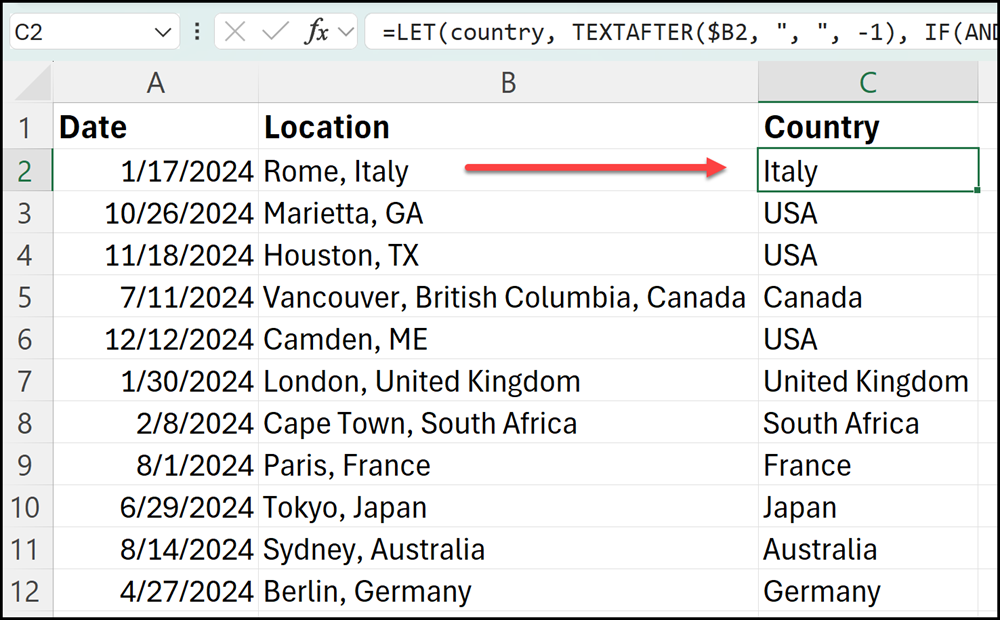Select row 7 header
The width and height of the screenshot is (1000, 620).
coord(26,381)
